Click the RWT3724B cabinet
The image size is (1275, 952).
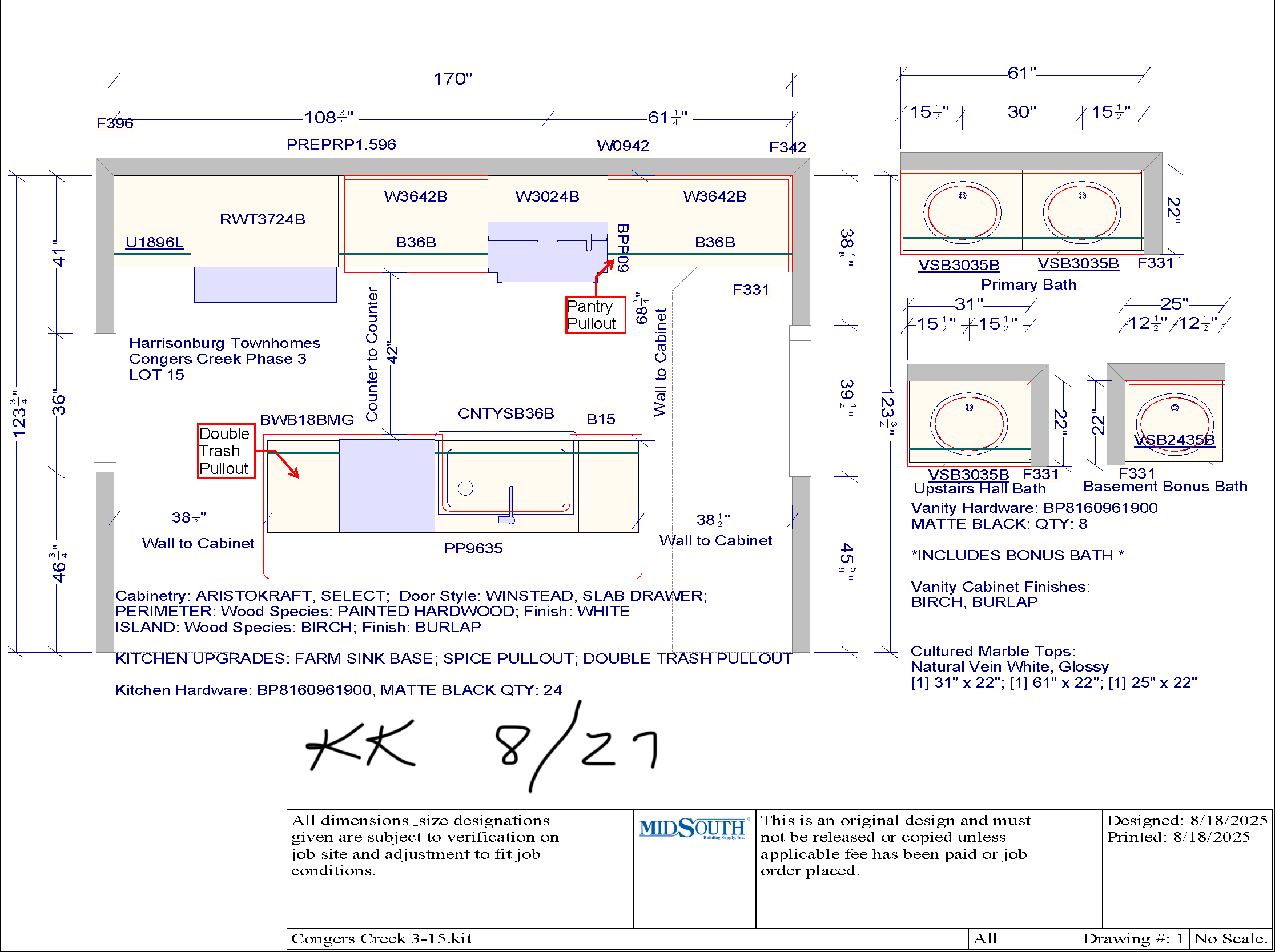point(263,219)
